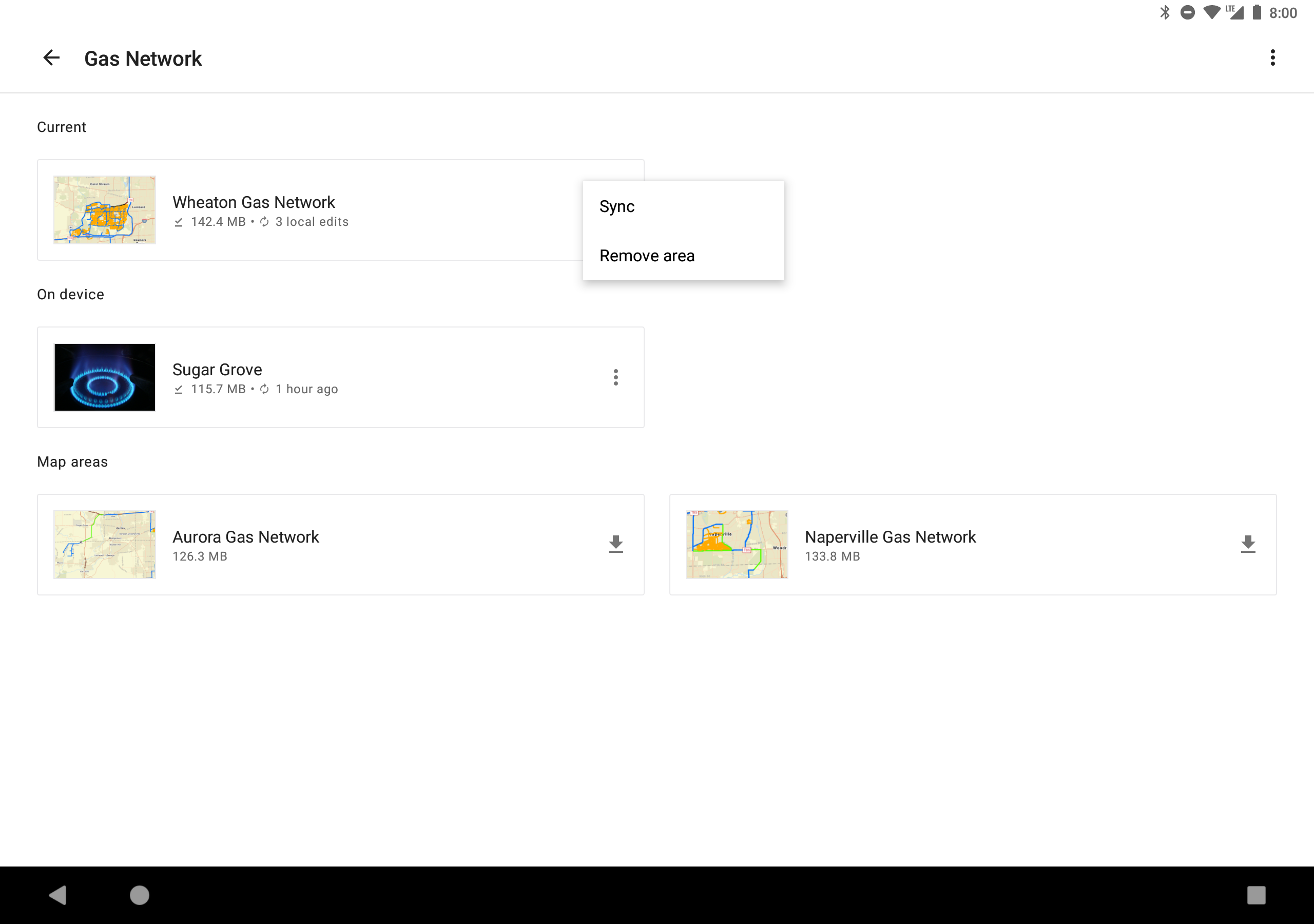The height and width of the screenshot is (924, 1314).
Task: Tap the Map areas section header
Action: (73, 462)
